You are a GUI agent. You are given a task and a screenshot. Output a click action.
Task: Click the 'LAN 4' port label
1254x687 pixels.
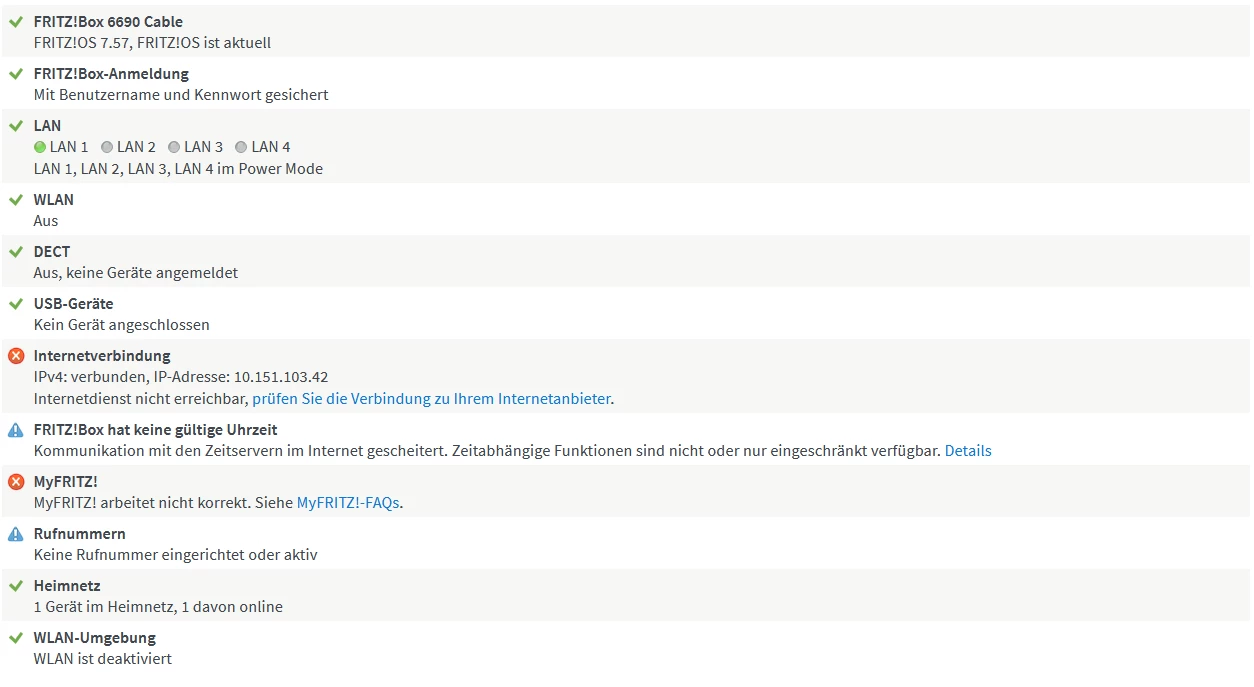click(271, 147)
